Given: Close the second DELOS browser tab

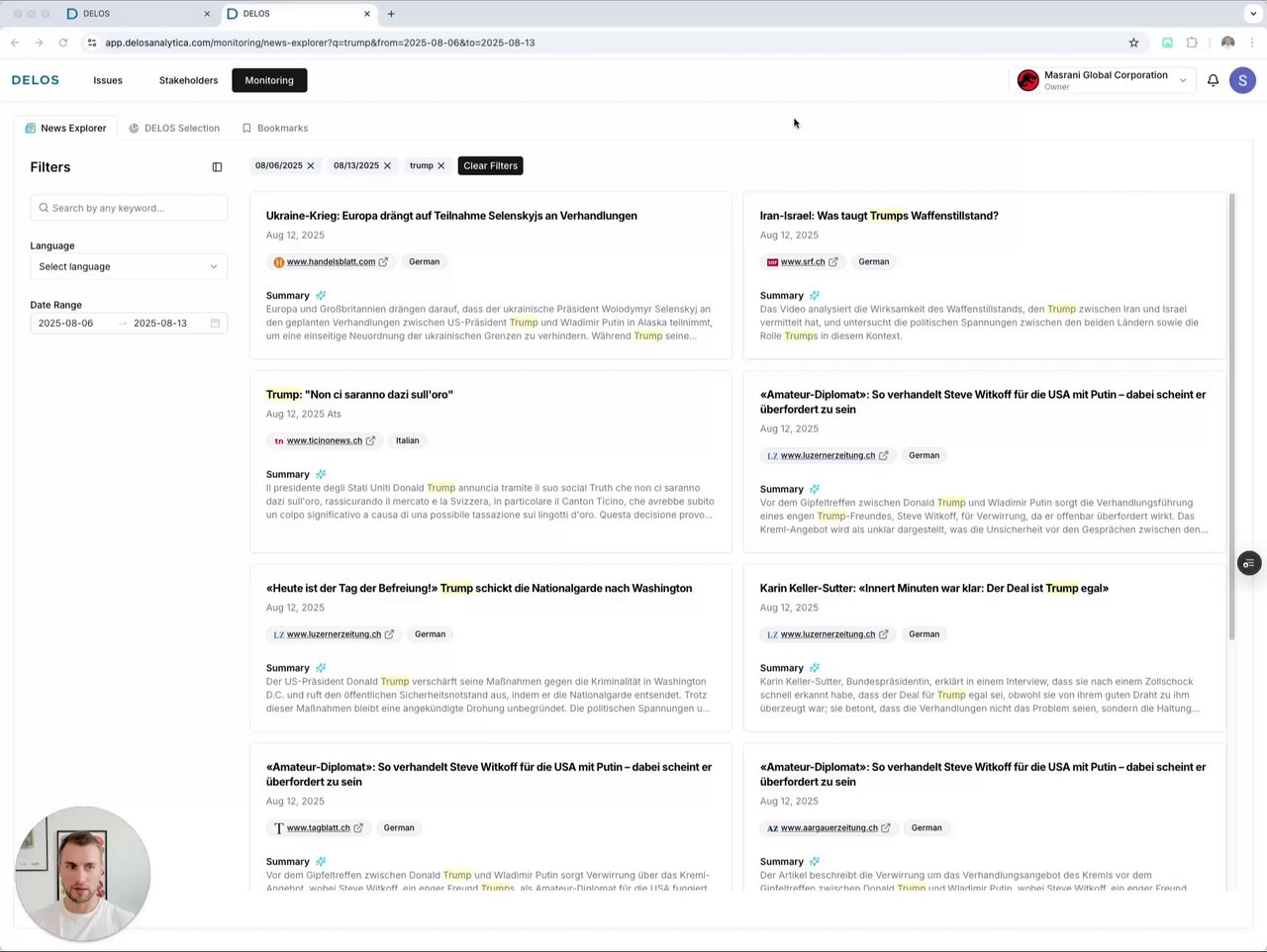Looking at the screenshot, I should [367, 14].
